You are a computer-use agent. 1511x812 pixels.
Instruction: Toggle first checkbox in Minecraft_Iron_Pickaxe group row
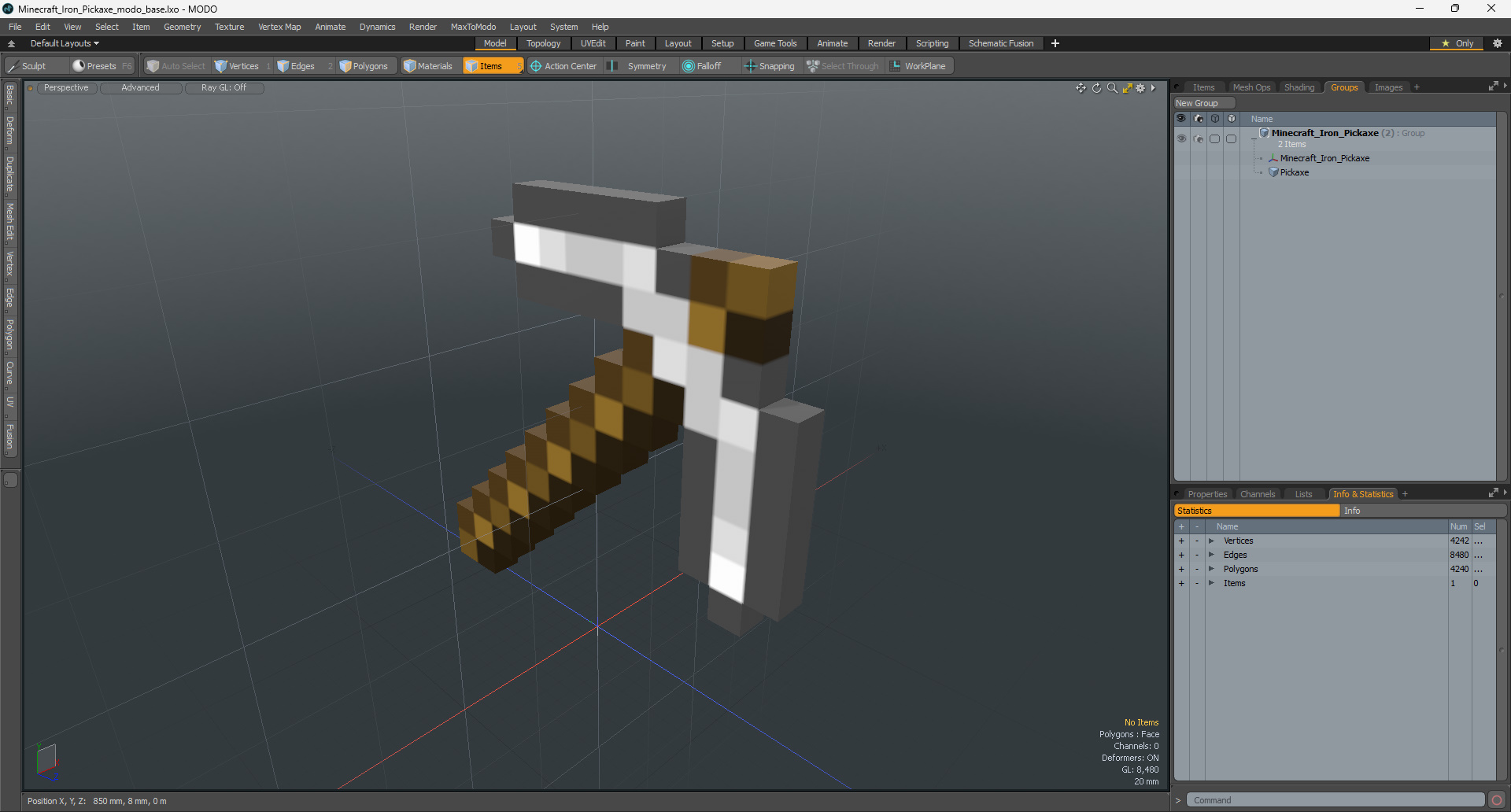[1215, 138]
